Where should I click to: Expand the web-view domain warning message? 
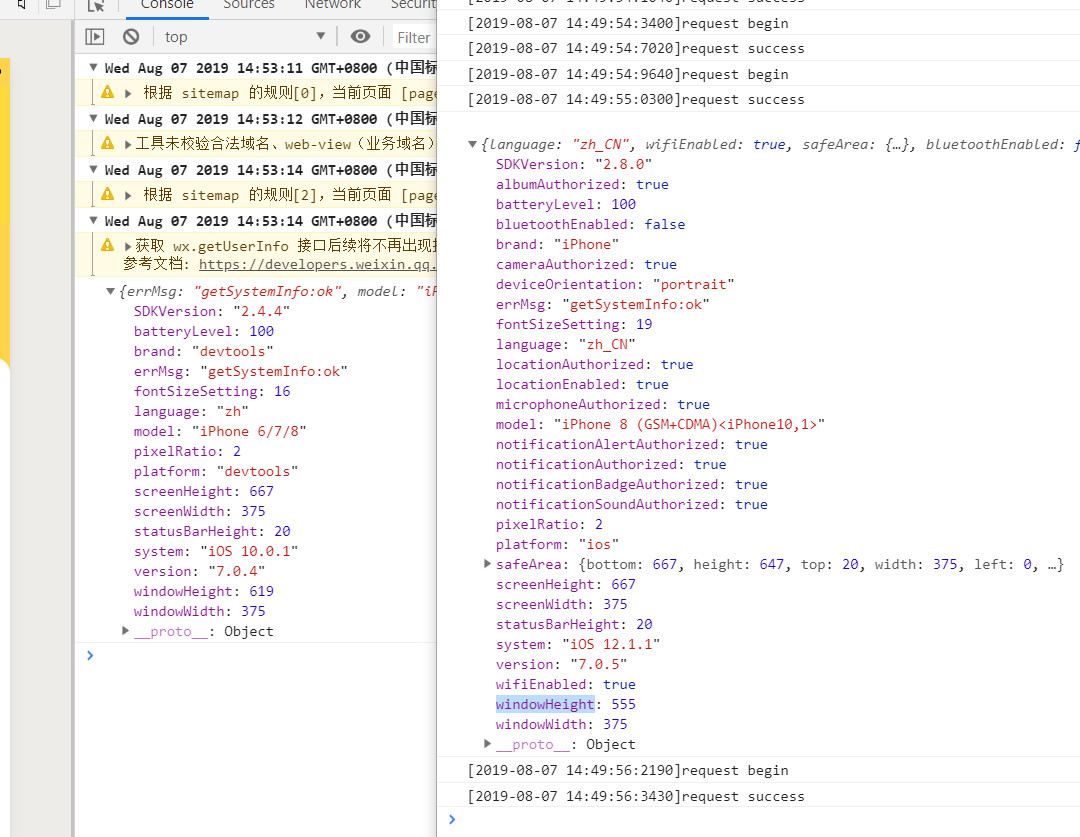(x=128, y=144)
